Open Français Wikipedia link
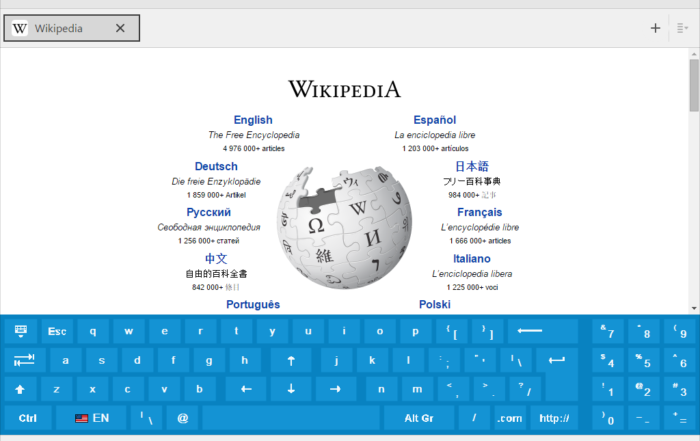 (479, 212)
